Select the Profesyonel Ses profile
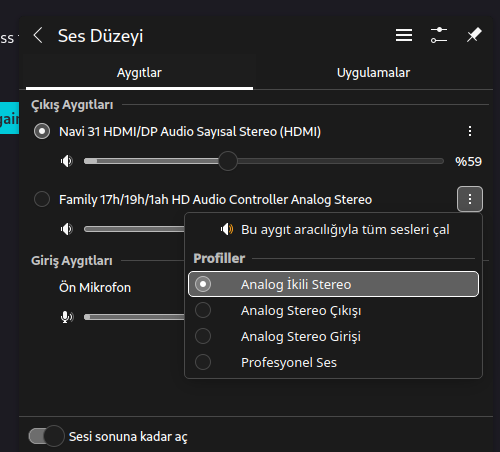The width and height of the screenshot is (500, 452). click(x=333, y=362)
